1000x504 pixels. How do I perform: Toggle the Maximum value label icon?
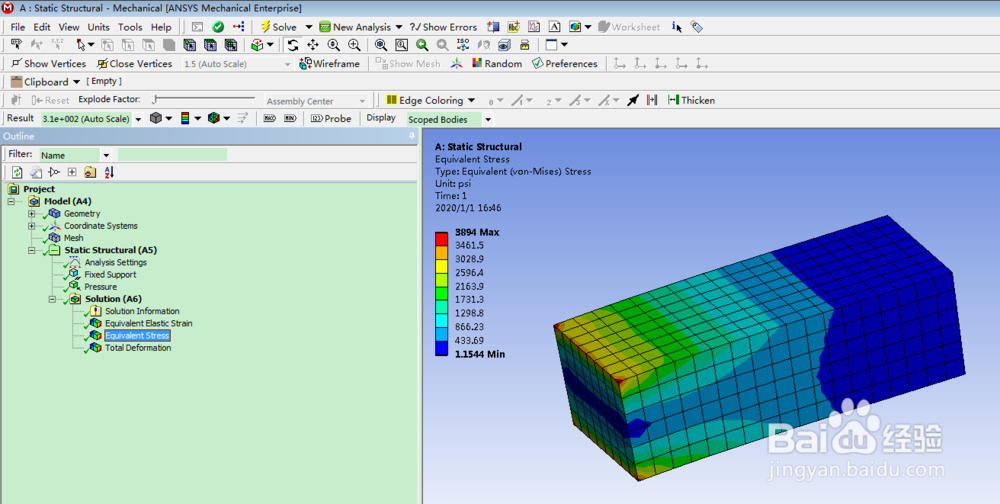pos(269,119)
